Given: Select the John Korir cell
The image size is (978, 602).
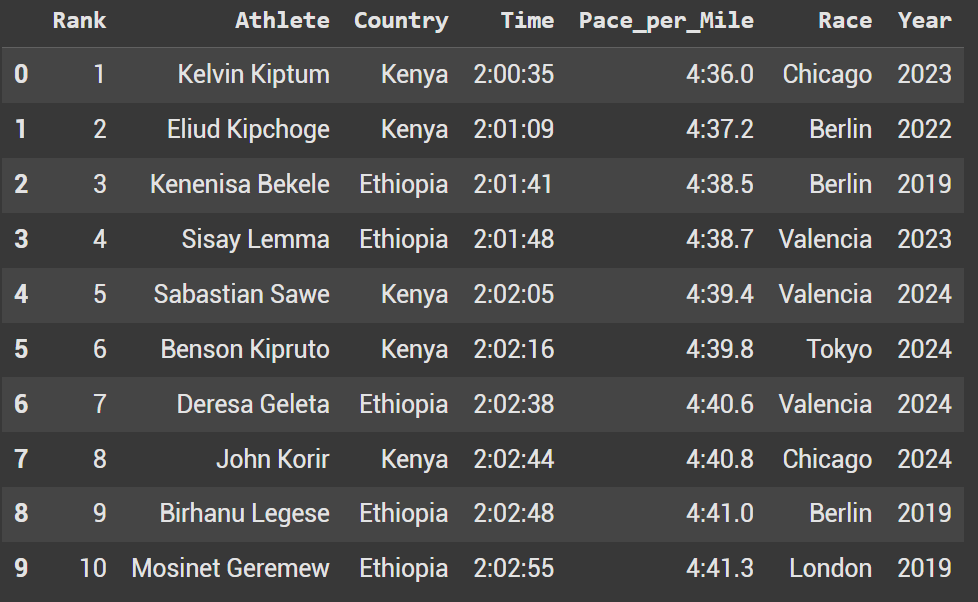Looking at the screenshot, I should [x=272, y=459].
